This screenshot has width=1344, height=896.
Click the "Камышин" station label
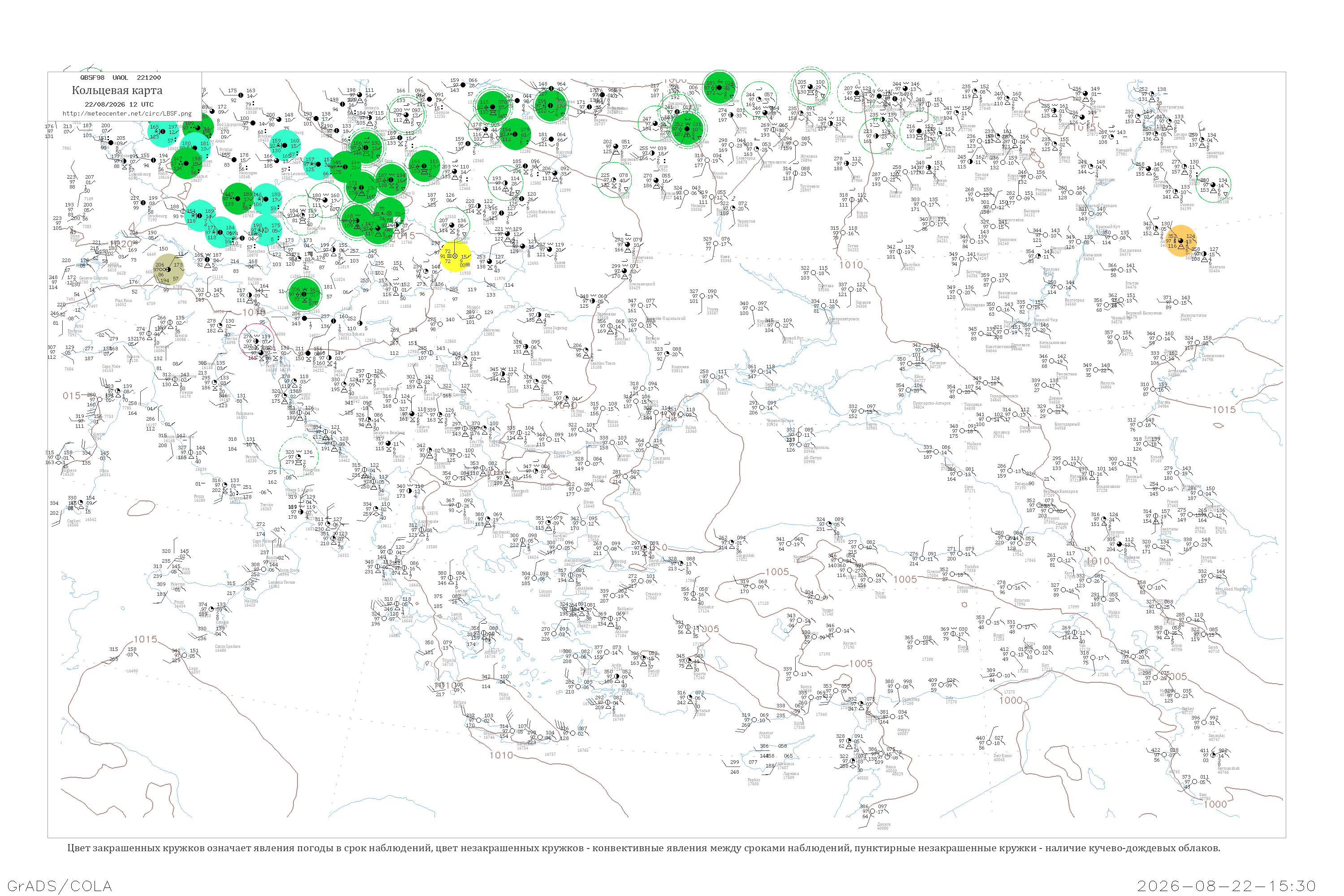click(x=1092, y=255)
